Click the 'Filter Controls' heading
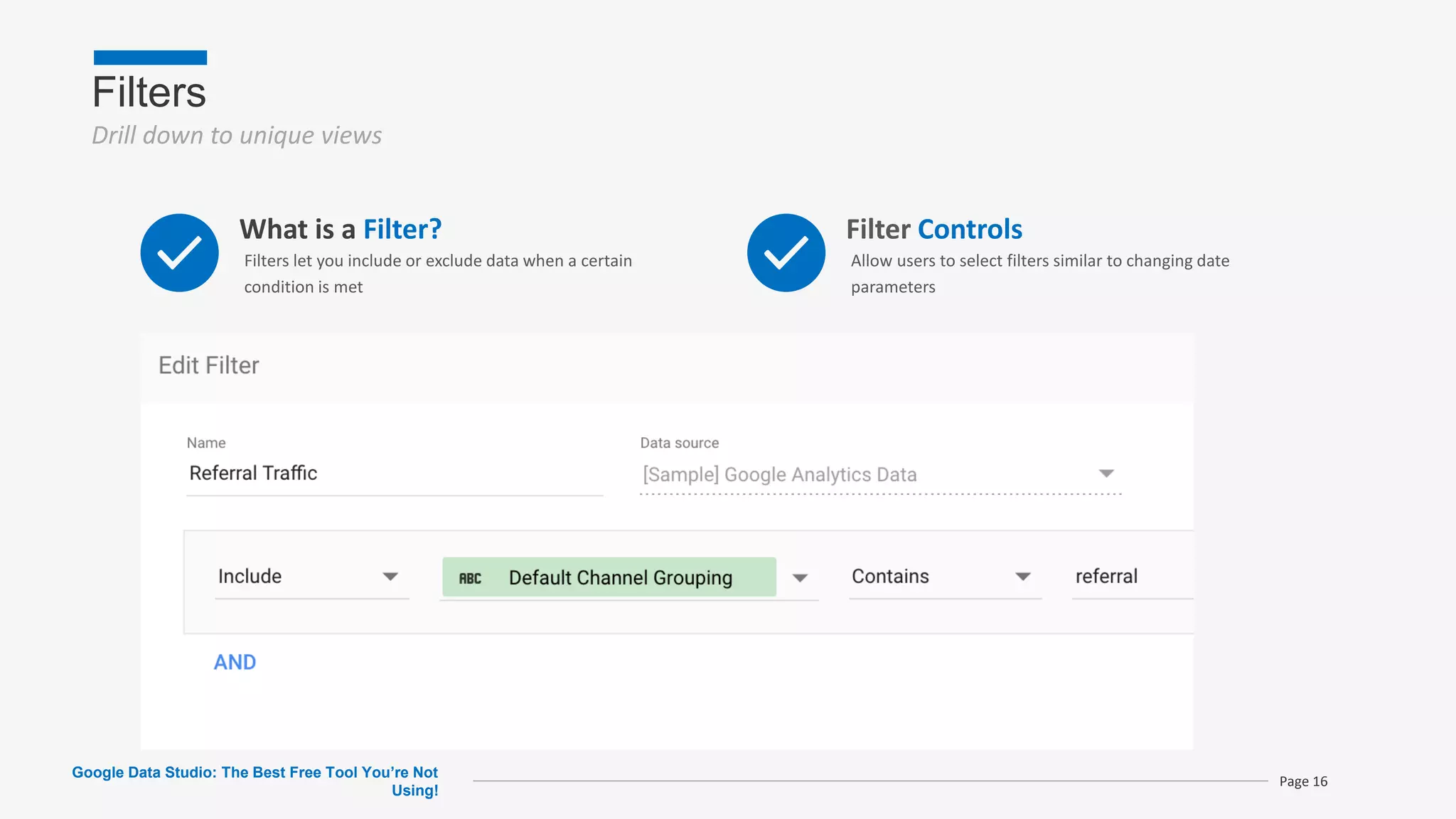 934,229
